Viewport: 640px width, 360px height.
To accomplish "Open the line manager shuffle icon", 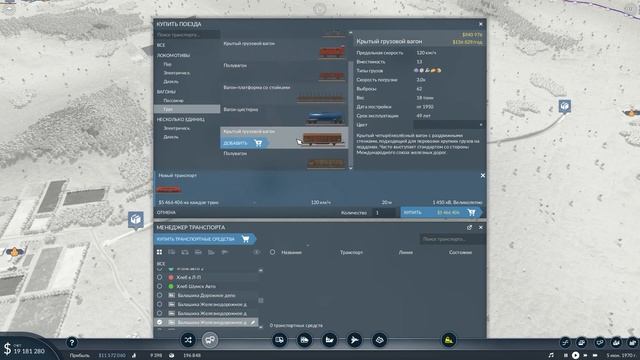I will point(188,340).
